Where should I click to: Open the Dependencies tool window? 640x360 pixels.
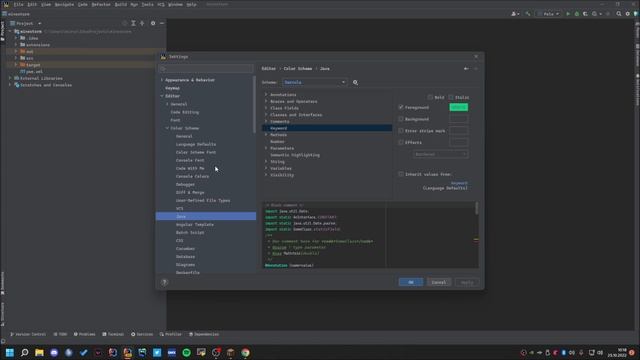coord(204,334)
